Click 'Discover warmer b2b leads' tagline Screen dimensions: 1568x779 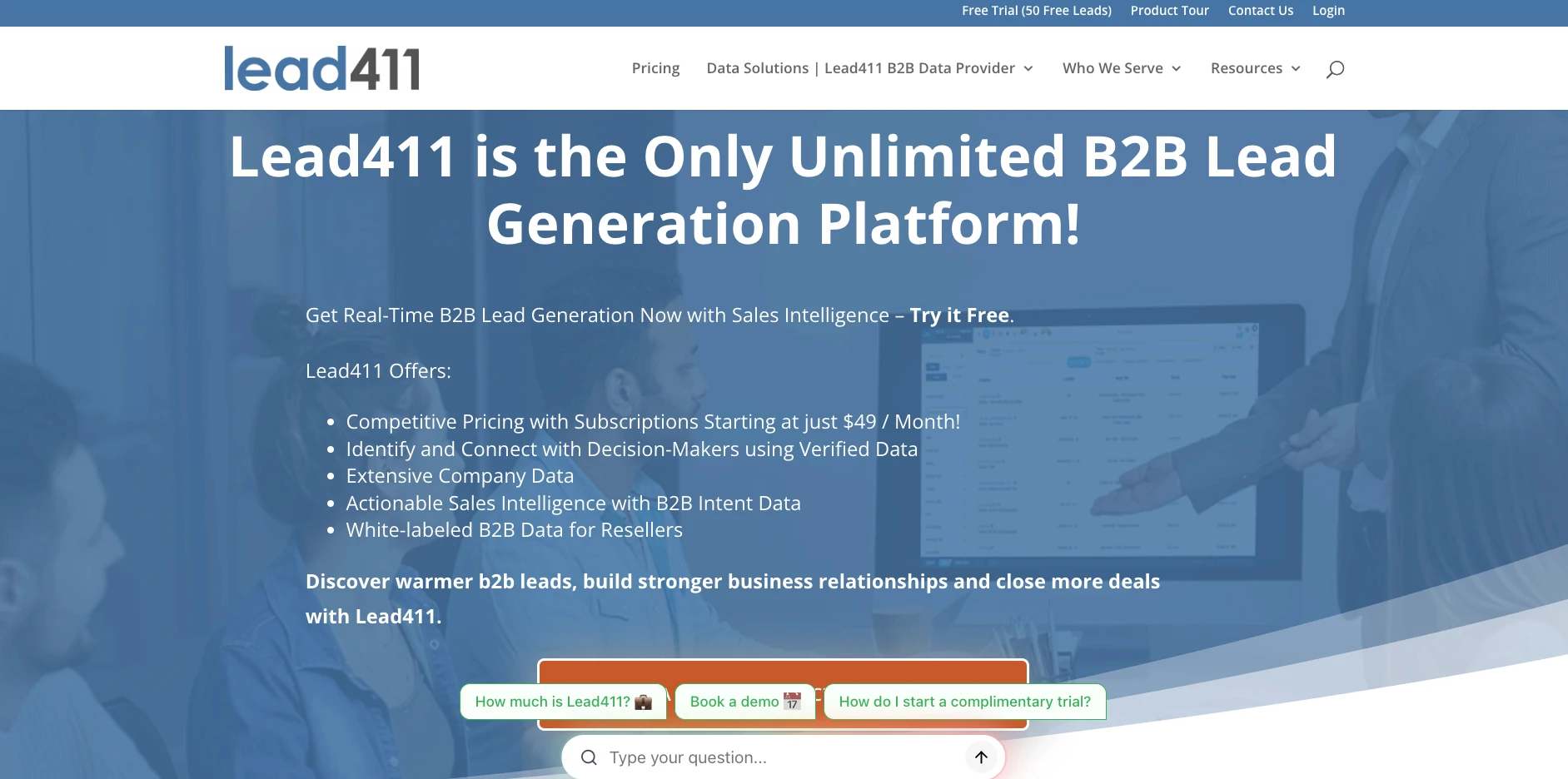[733, 598]
